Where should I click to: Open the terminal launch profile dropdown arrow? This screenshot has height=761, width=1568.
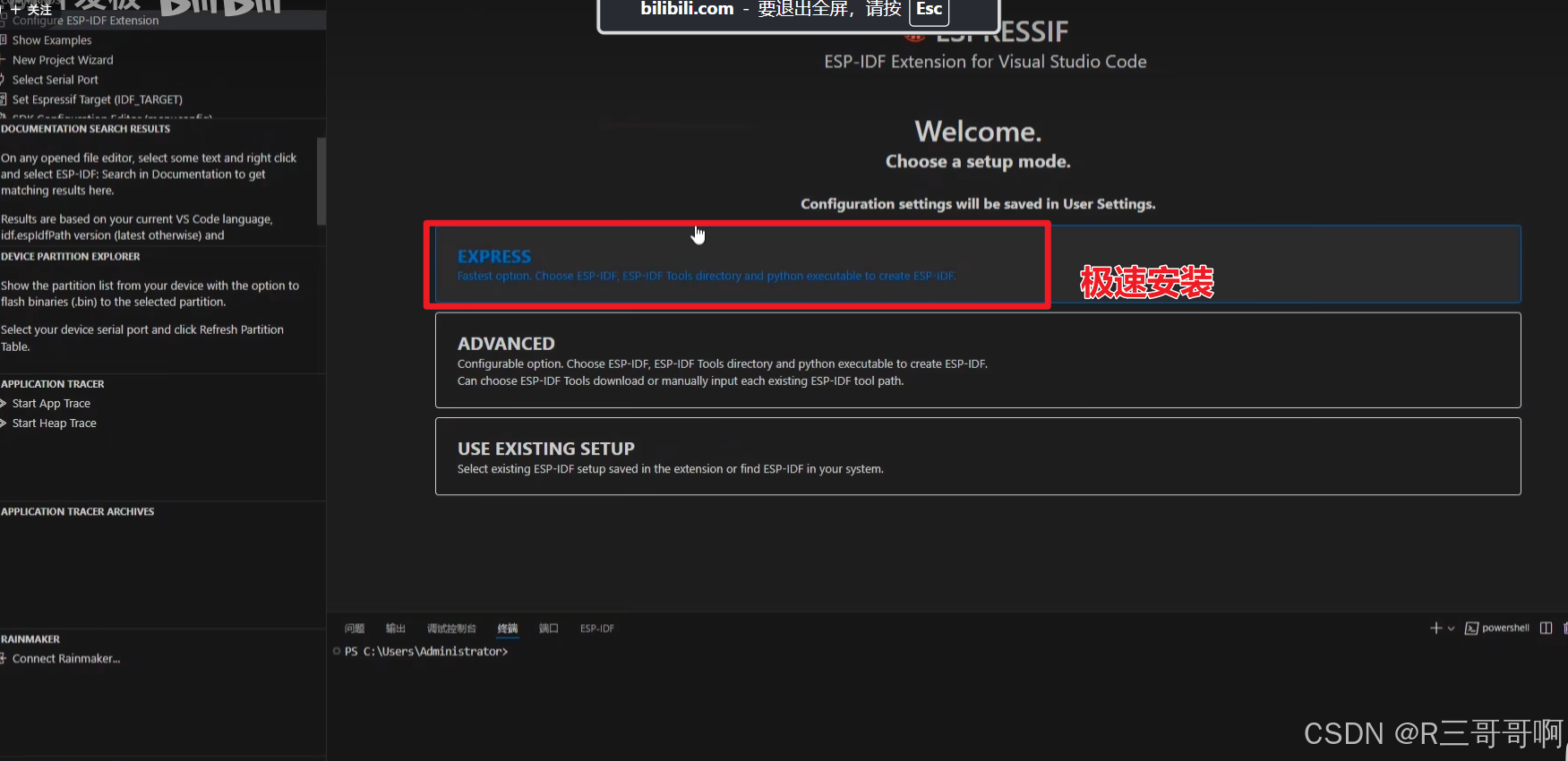(x=1451, y=628)
